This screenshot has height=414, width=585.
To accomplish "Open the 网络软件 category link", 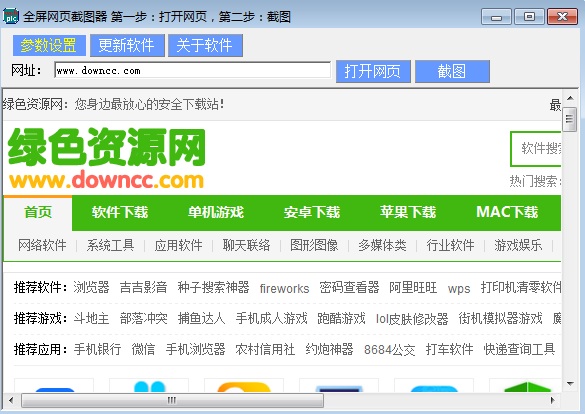I will tap(42, 245).
